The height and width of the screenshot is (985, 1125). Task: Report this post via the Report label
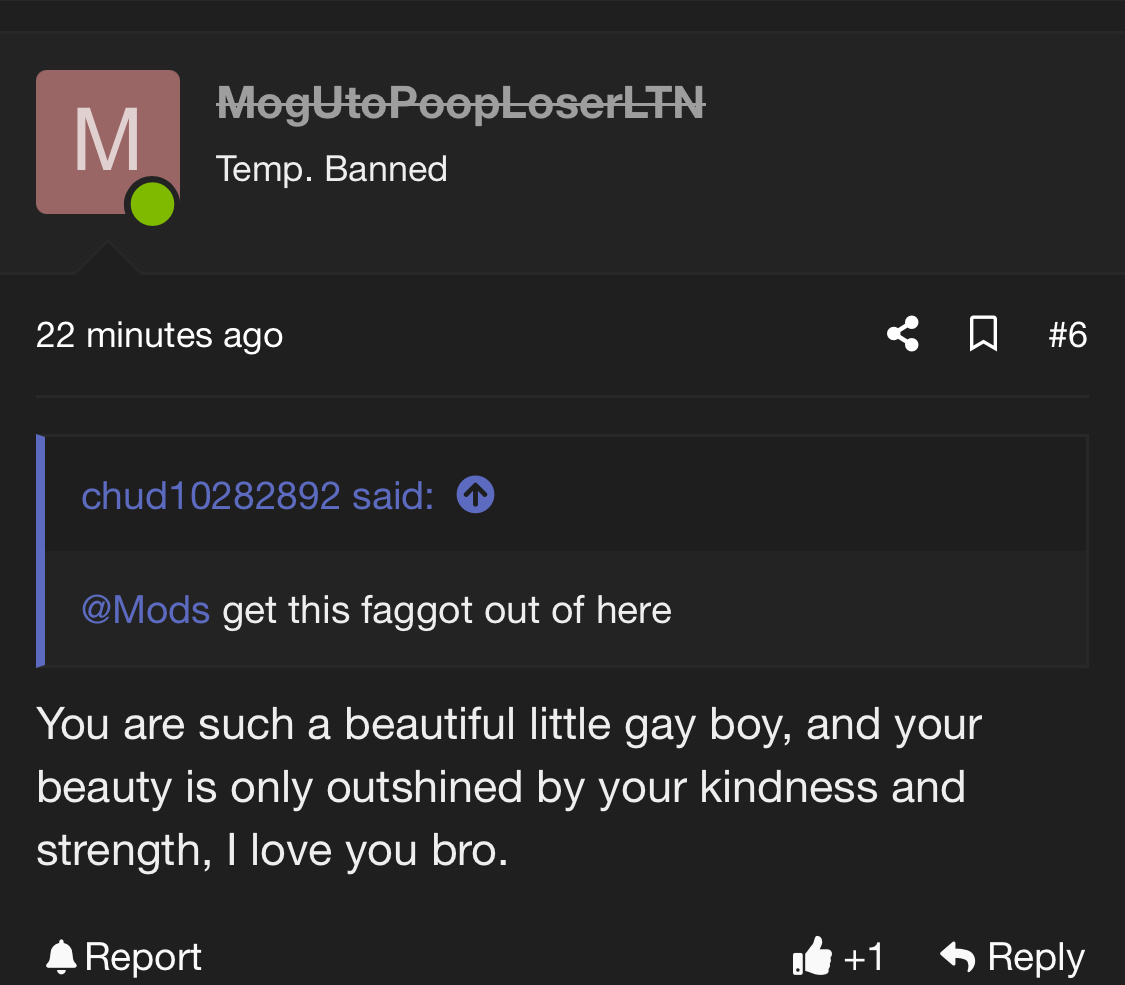pyautogui.click(x=143, y=957)
